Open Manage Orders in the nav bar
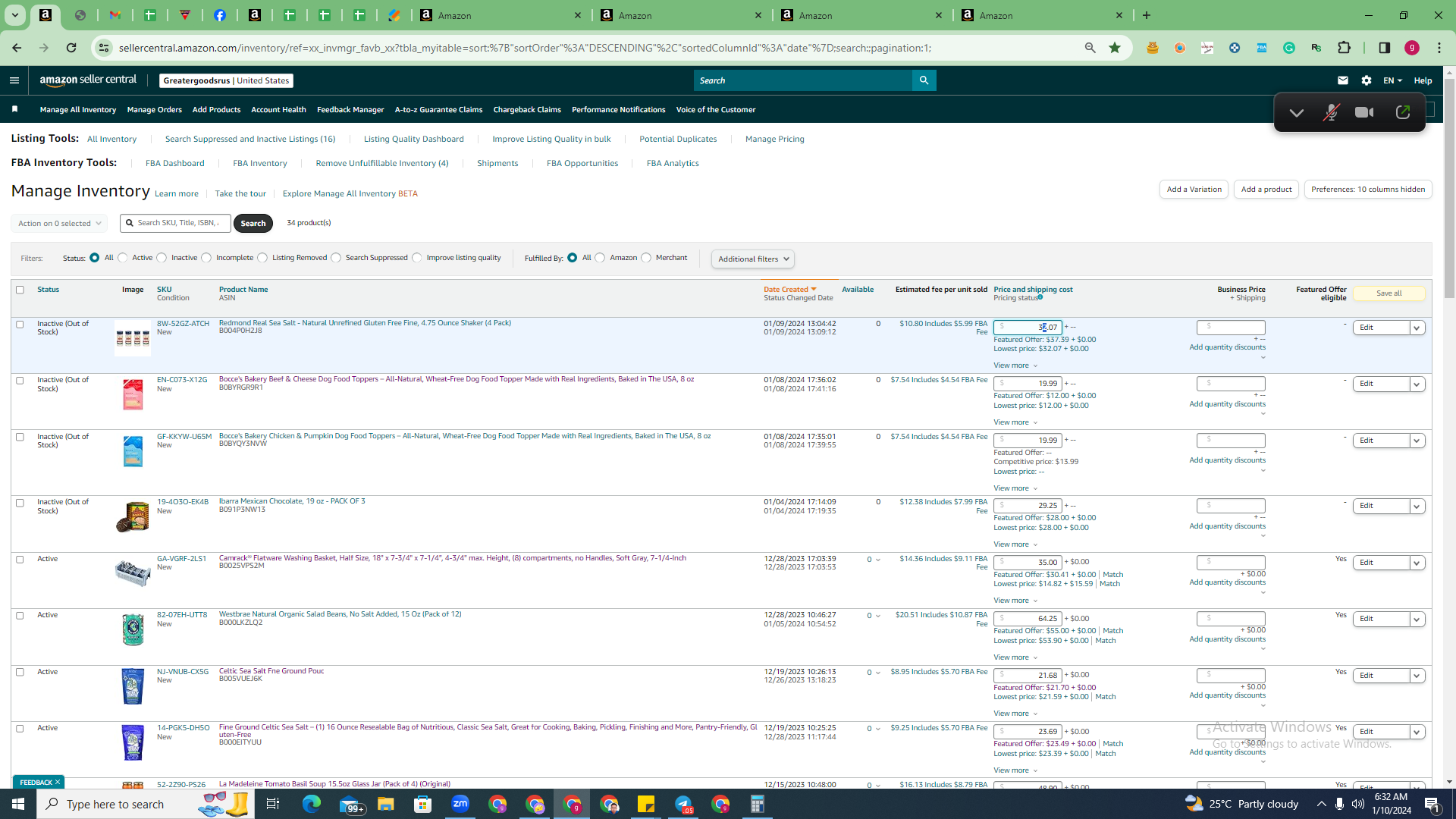The image size is (1456, 819). pyautogui.click(x=155, y=110)
